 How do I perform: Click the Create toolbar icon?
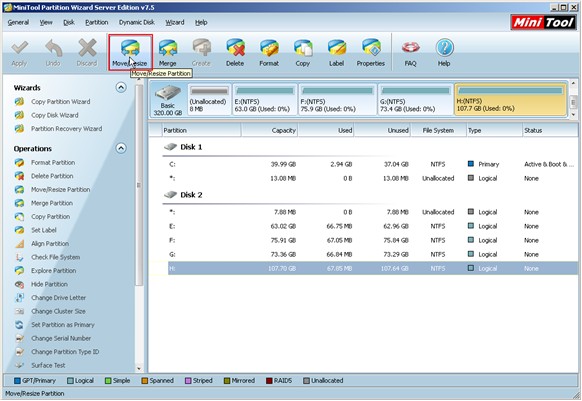pyautogui.click(x=201, y=52)
